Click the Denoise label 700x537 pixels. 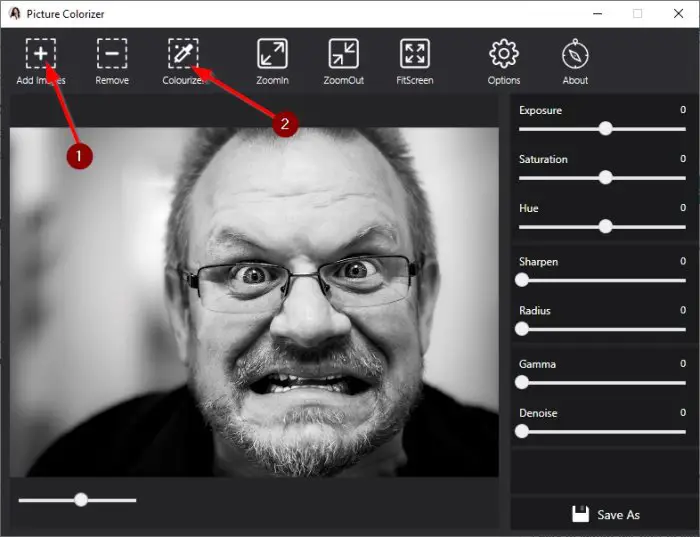click(x=538, y=413)
